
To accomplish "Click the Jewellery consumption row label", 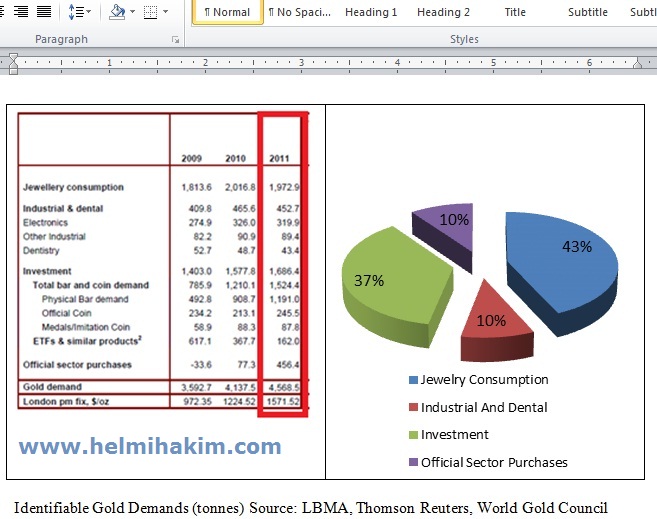I will [73, 187].
